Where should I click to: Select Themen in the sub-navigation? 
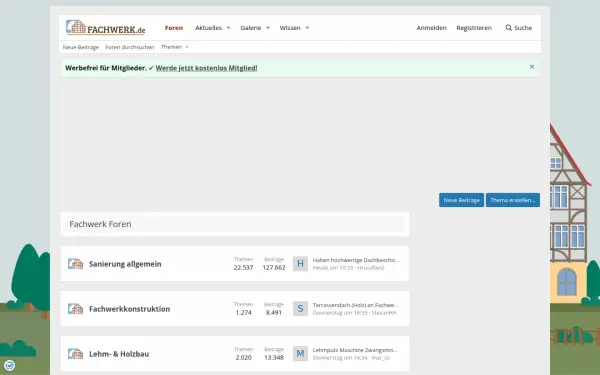[x=171, y=47]
